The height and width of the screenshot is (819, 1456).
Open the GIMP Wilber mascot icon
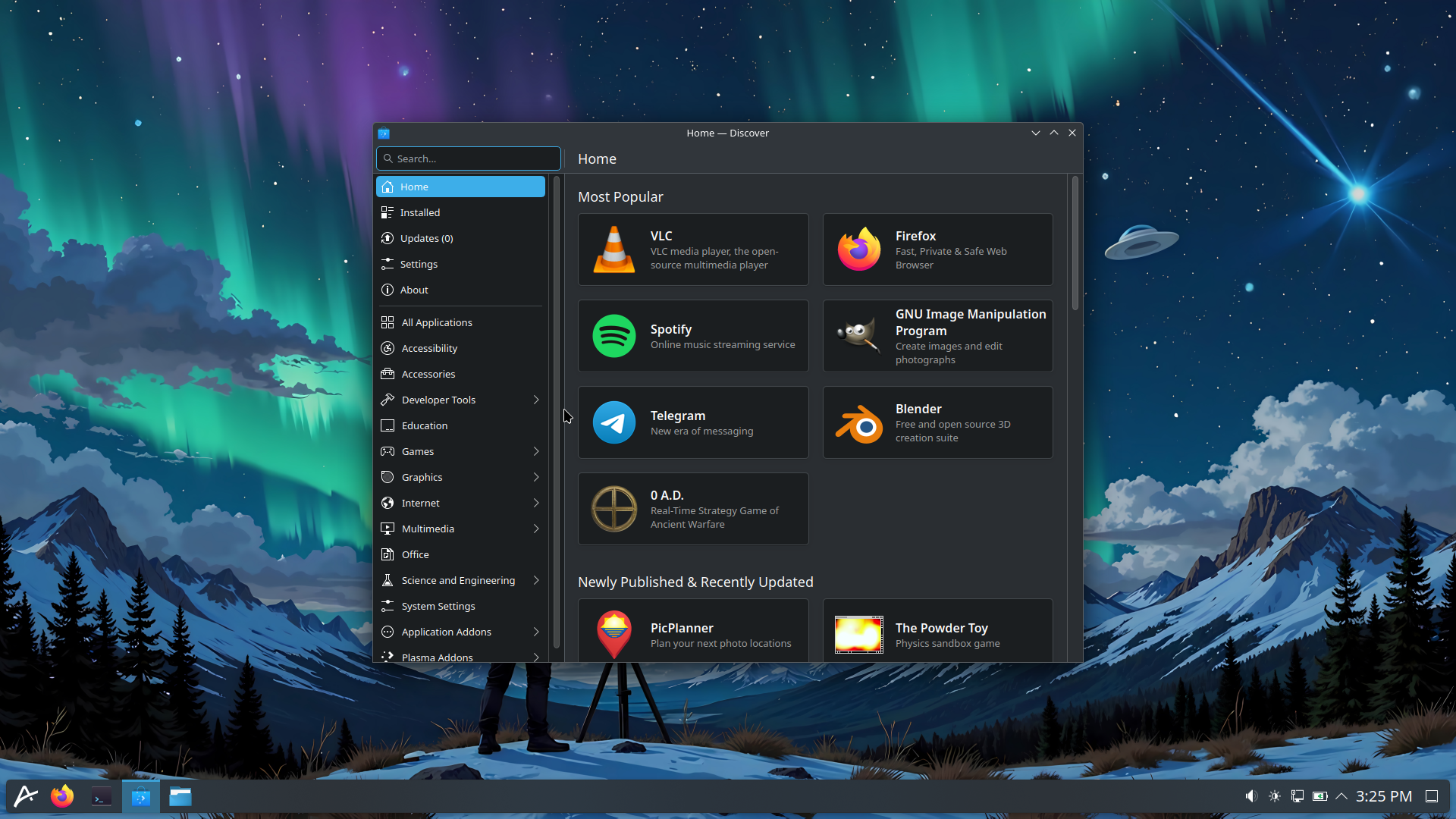pos(858,336)
